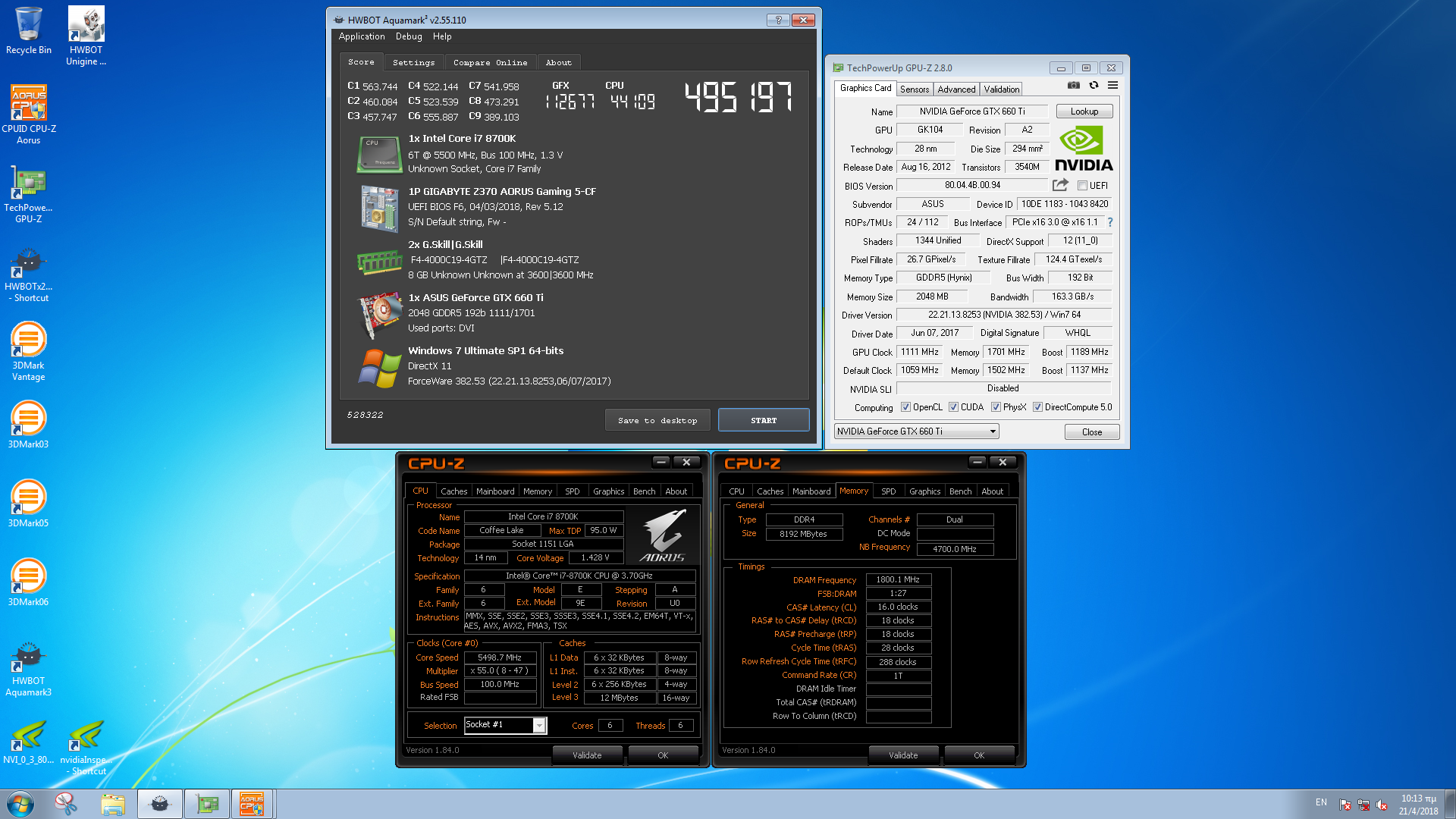Click the motherboard icon in Aquamark

coord(379,208)
